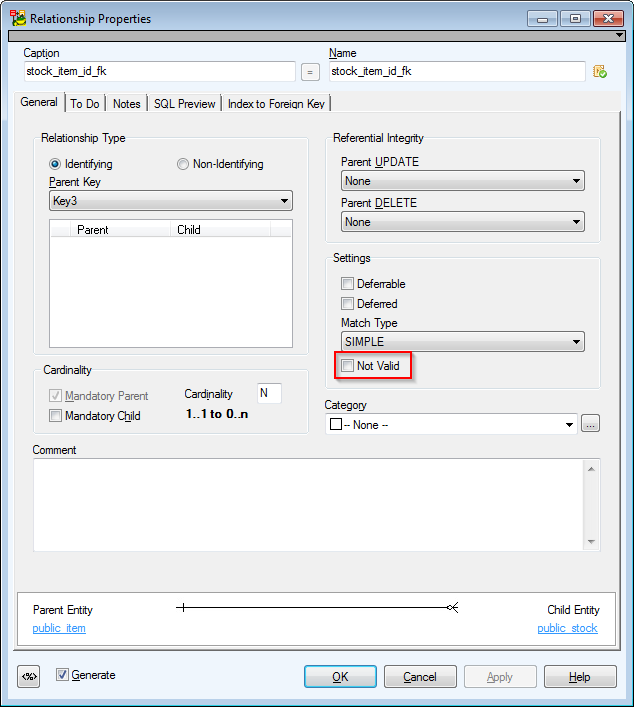The image size is (634, 707).
Task: Click the naming convention icon beside the Name field
Action: [600, 71]
